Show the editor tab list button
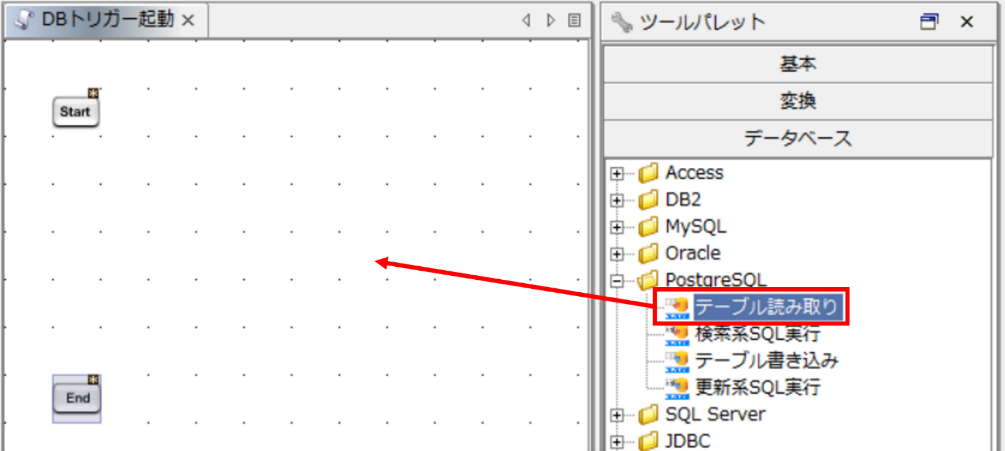This screenshot has height=451, width=1005. [575, 20]
